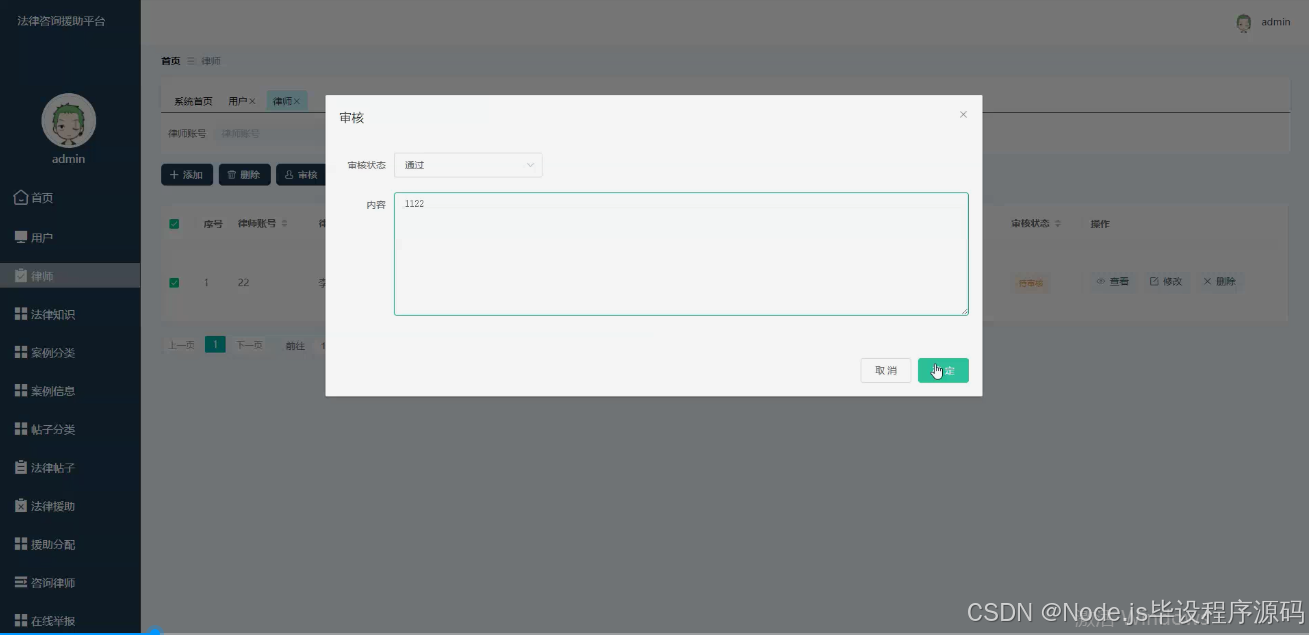
Task: Open 案例信息 in the sidebar
Action: (x=70, y=391)
